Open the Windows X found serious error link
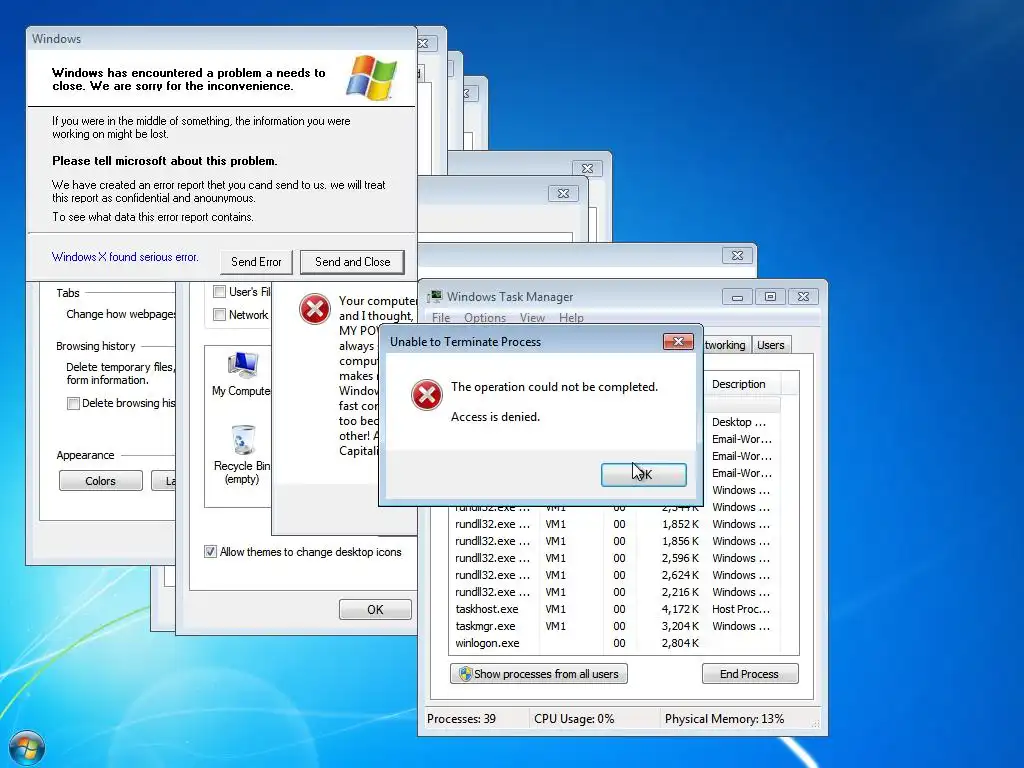 click(125, 257)
